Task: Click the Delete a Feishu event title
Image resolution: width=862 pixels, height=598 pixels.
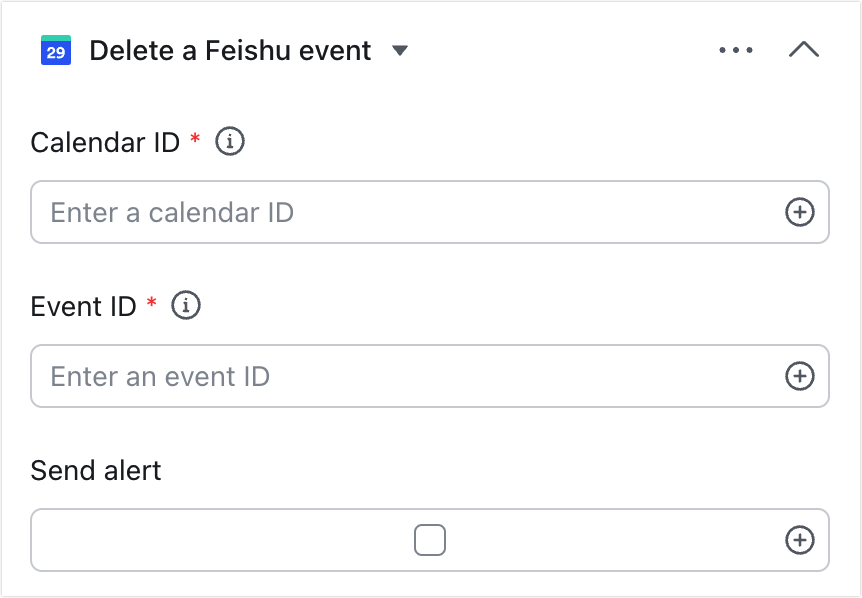Action: [230, 51]
